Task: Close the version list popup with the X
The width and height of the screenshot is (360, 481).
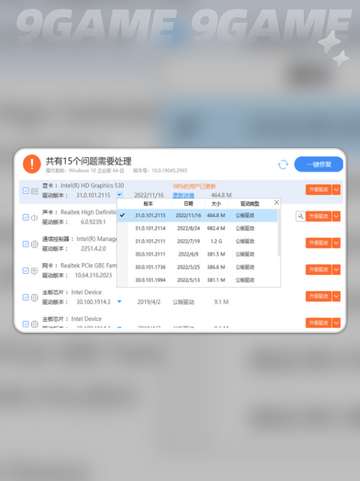Action: point(276,202)
